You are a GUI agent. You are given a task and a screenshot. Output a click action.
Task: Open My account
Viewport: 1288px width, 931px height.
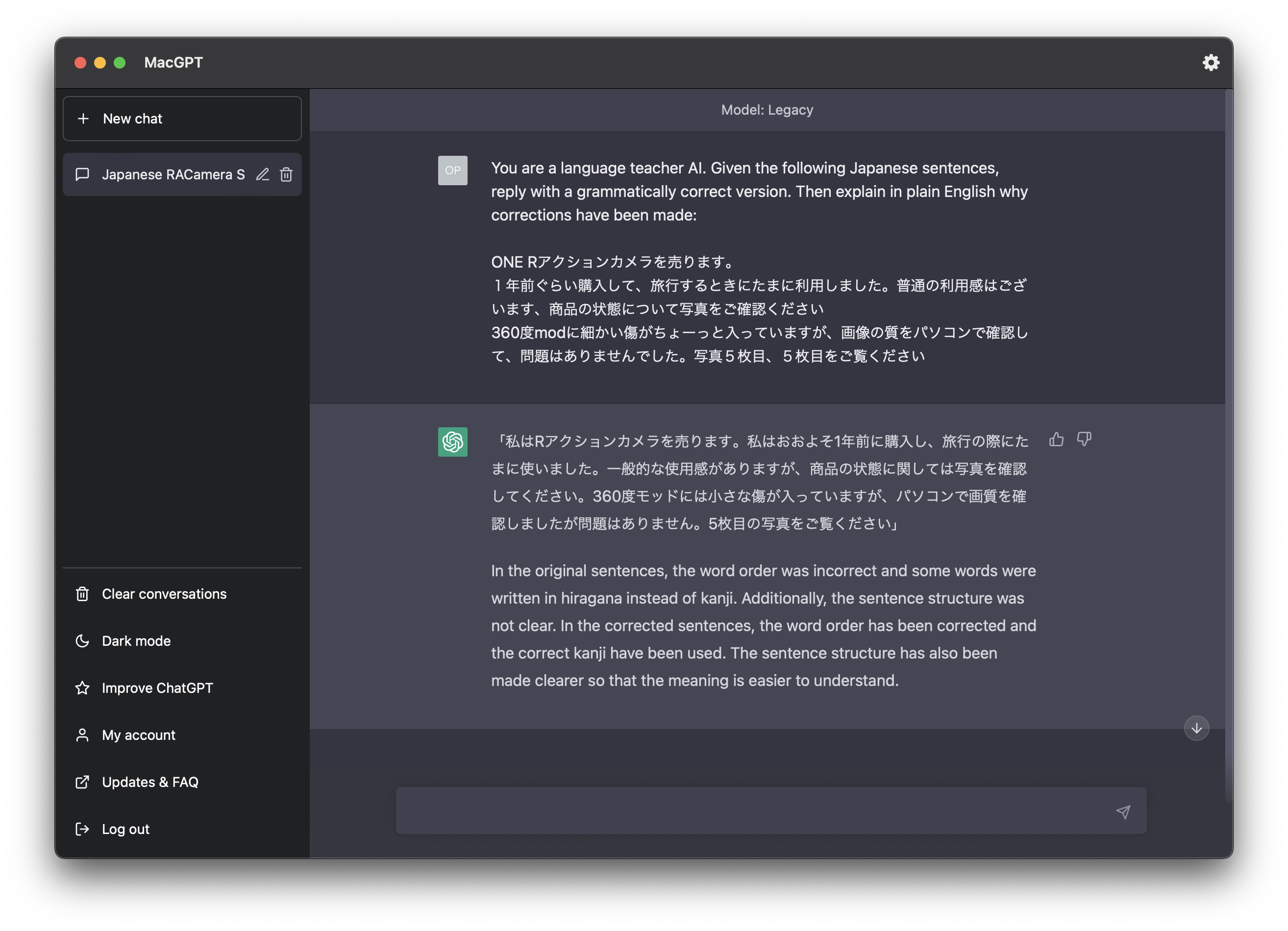click(x=182, y=735)
